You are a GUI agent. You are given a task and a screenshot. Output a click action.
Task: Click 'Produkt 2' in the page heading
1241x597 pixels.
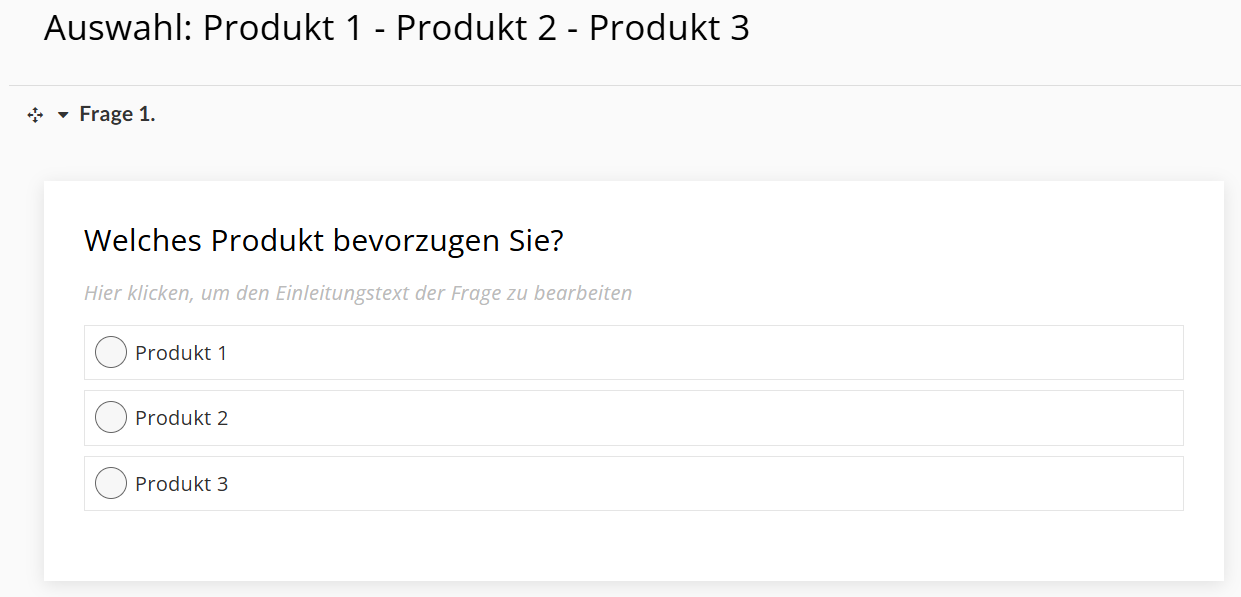point(475,28)
